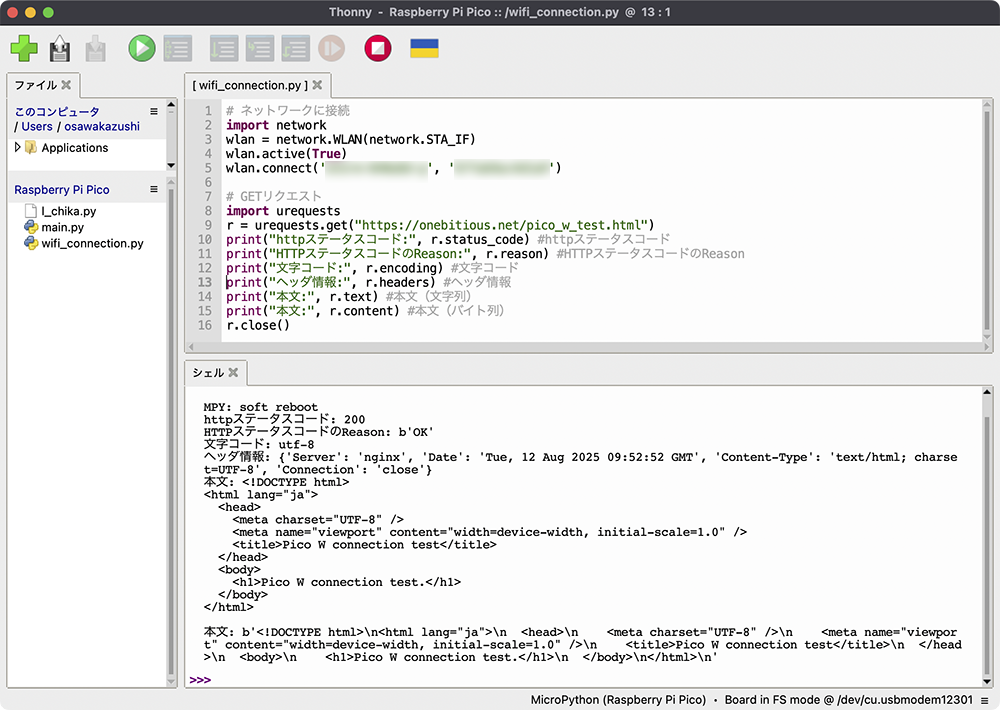Click 'MPY: soft reboot' shell line

[x=260, y=407]
